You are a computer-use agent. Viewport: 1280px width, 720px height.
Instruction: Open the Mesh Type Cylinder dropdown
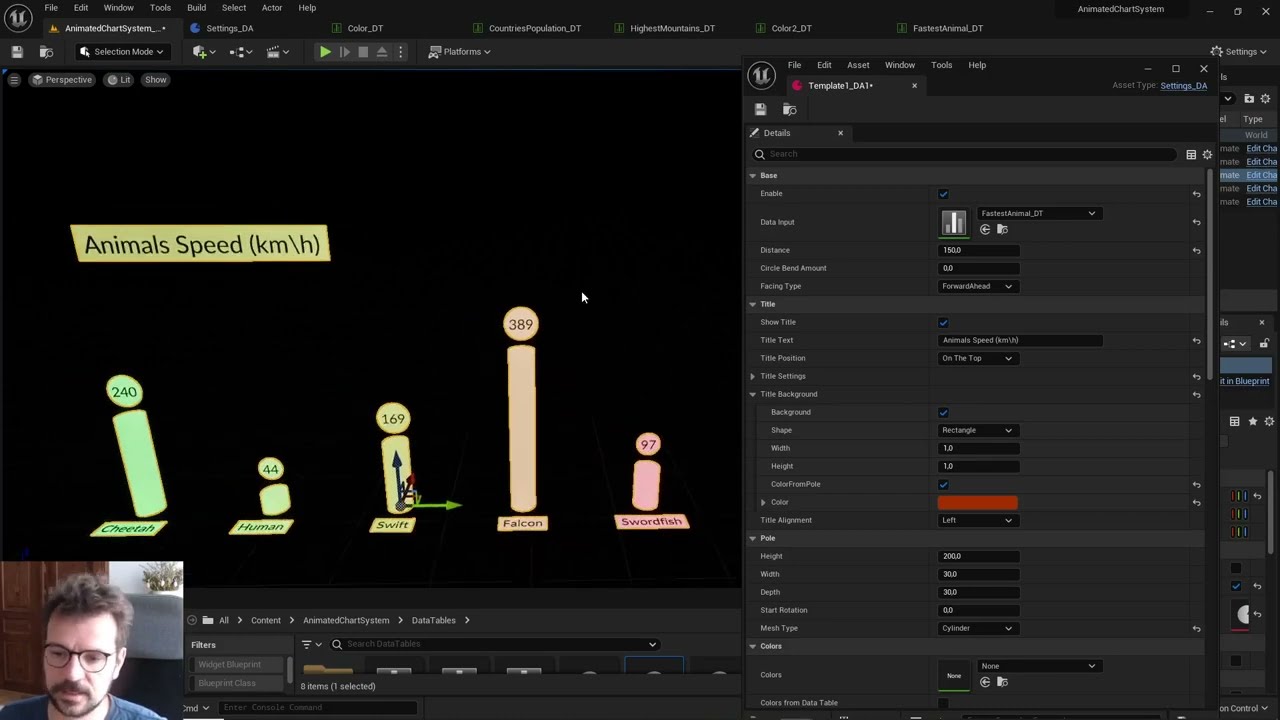pyautogui.click(x=977, y=628)
